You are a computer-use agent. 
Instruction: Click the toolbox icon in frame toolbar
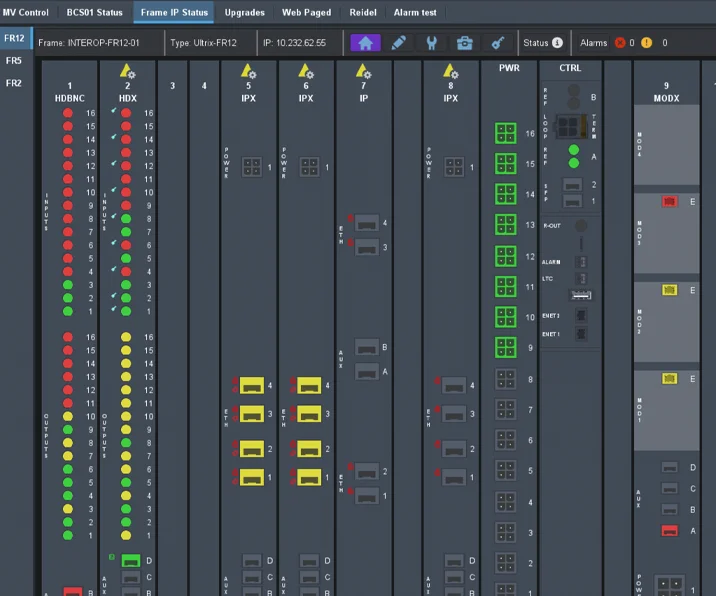click(x=464, y=43)
